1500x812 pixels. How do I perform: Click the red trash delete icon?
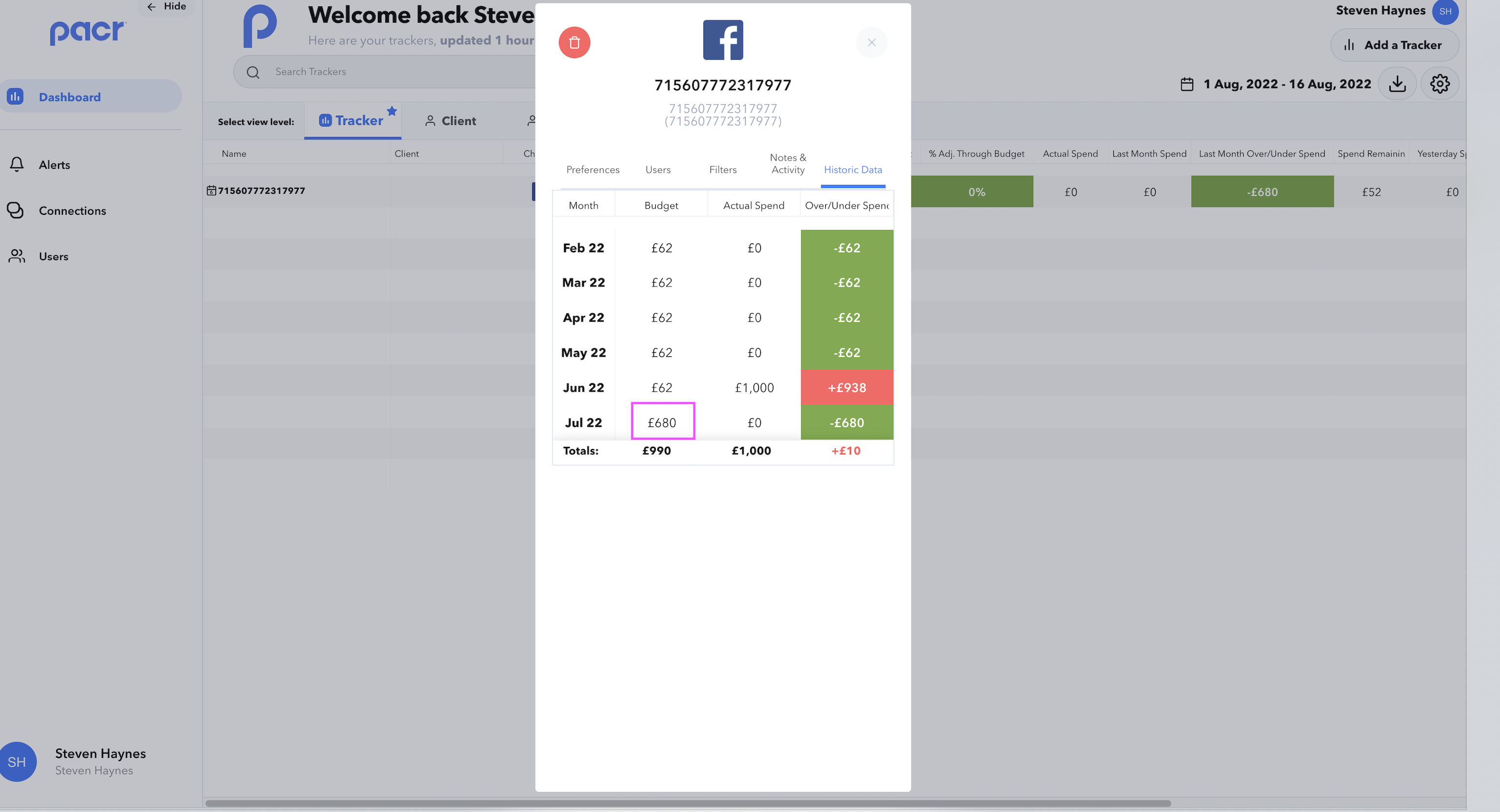pos(574,42)
